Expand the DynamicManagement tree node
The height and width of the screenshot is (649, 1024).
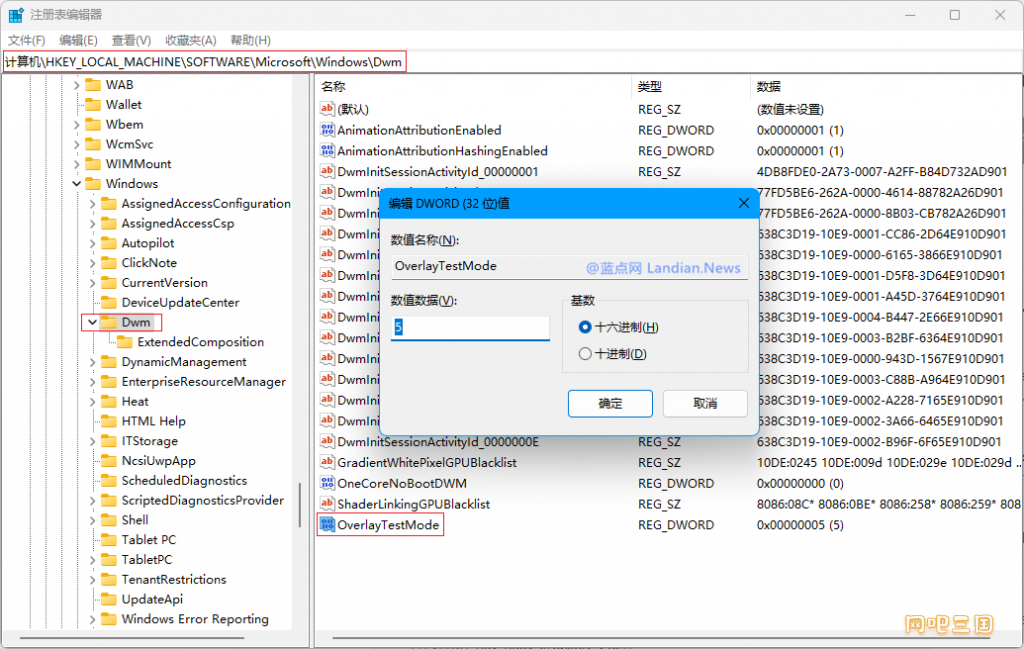(92, 362)
